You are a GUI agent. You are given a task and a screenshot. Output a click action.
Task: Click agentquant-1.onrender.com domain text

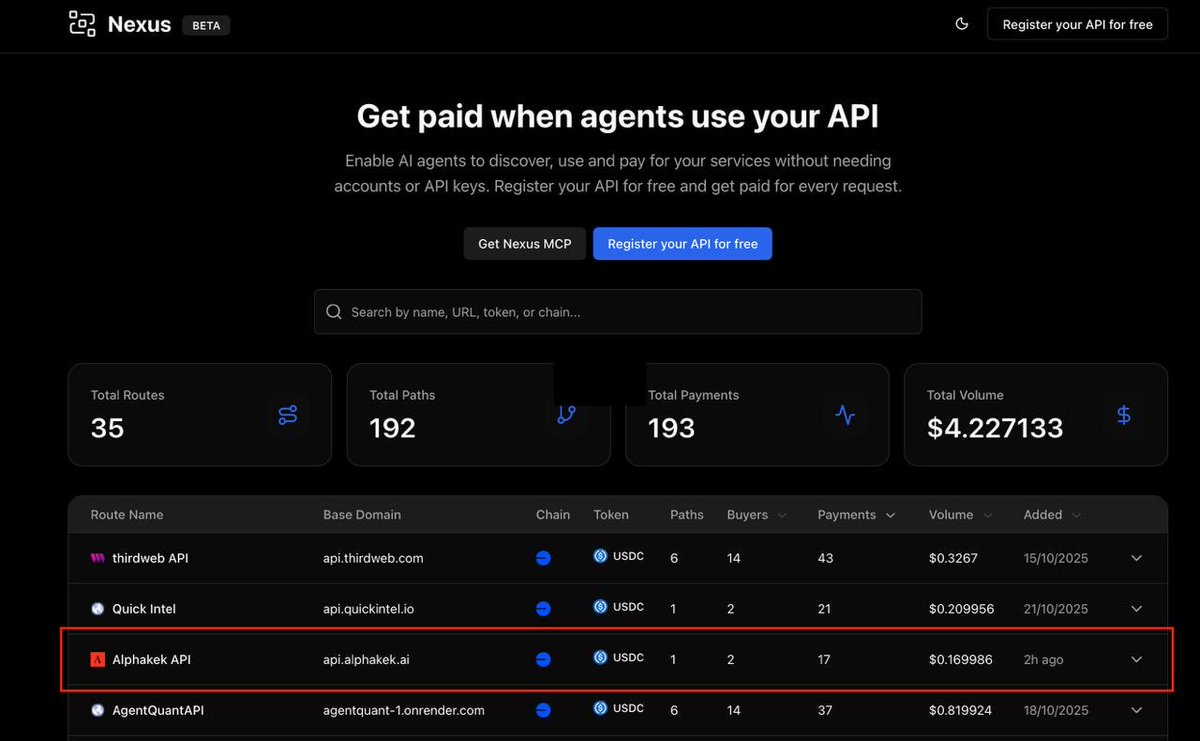pyautogui.click(x=404, y=710)
